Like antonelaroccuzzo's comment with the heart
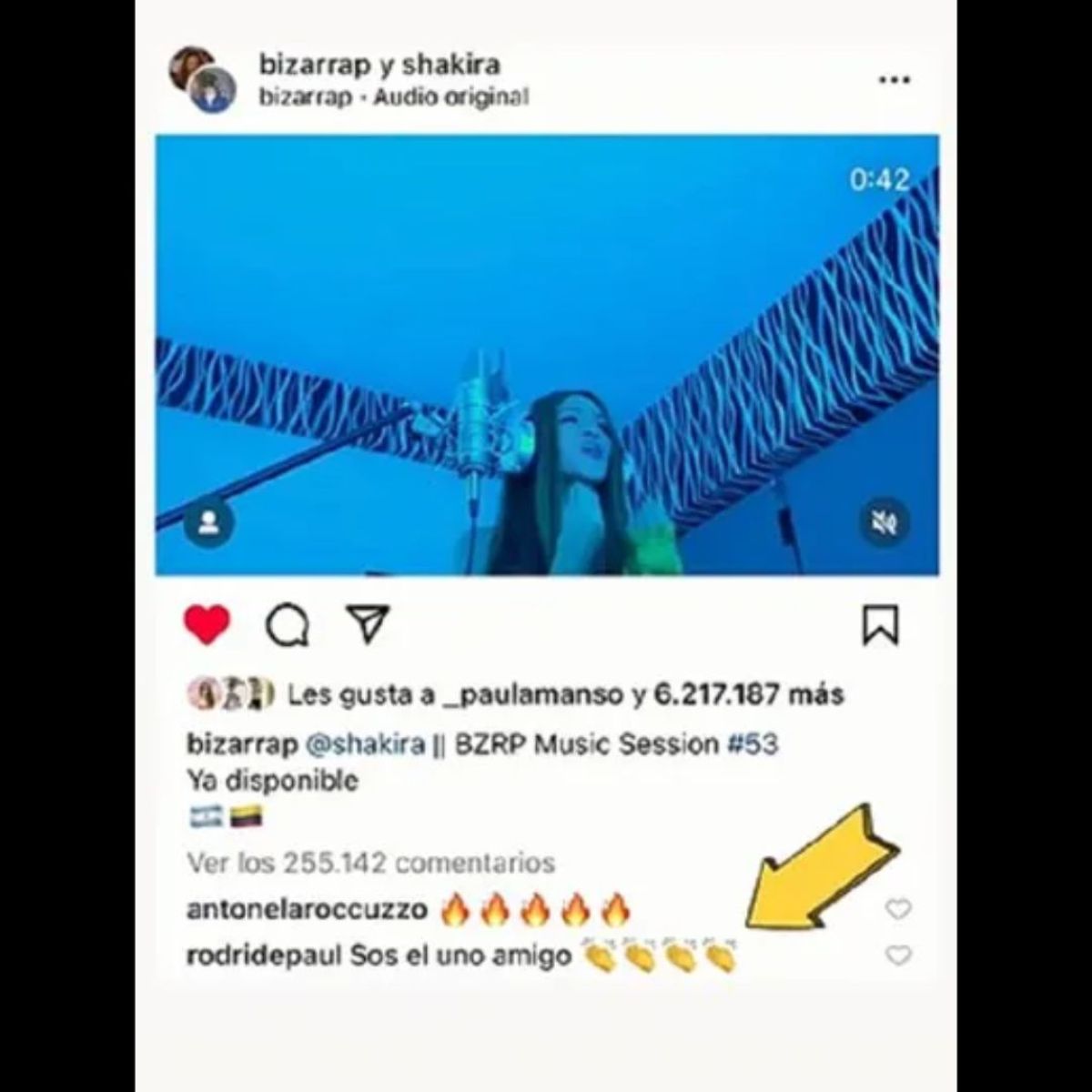 point(898,908)
